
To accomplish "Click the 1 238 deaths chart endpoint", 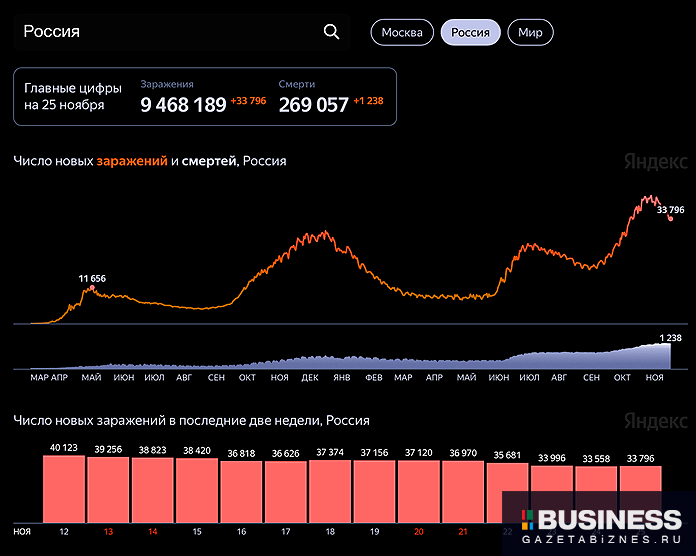I will point(668,344).
